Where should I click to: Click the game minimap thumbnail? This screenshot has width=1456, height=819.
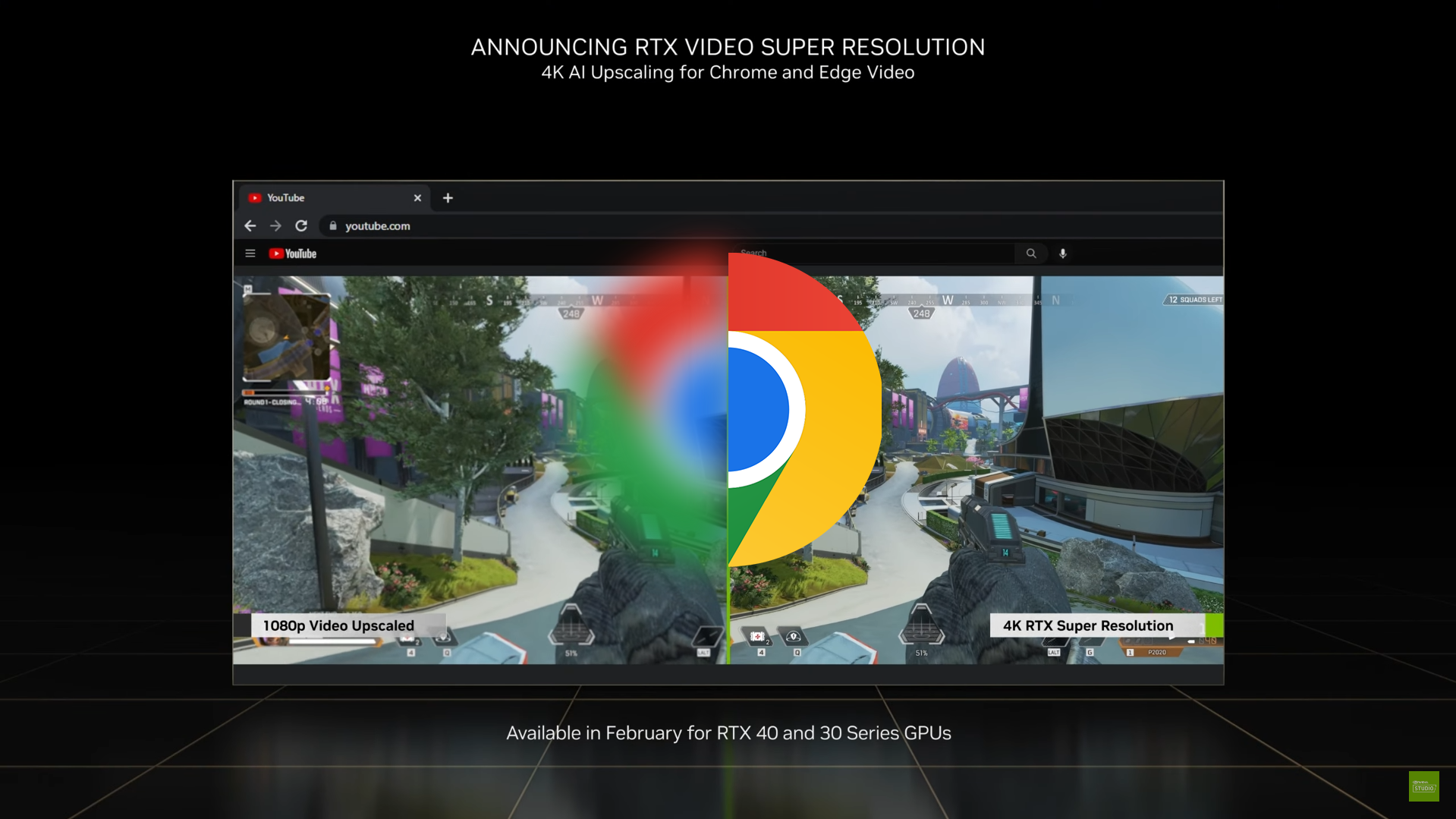tap(287, 337)
